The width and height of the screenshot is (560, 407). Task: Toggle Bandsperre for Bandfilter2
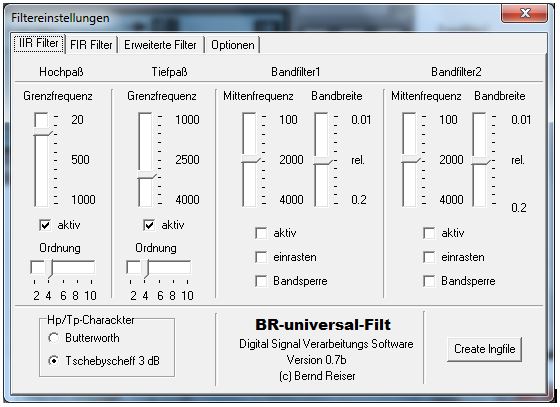click(429, 281)
